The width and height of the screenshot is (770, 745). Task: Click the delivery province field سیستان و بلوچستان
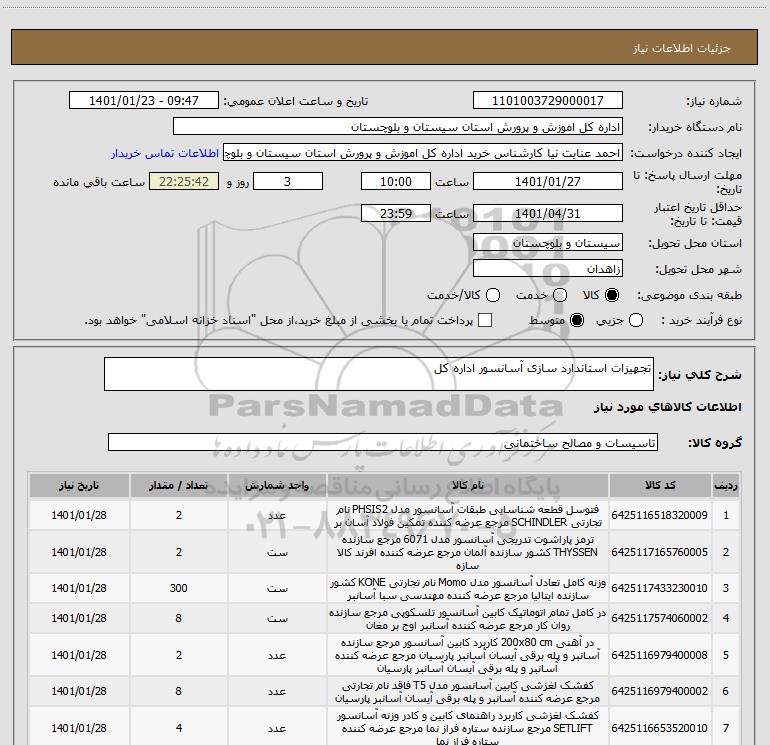548,243
